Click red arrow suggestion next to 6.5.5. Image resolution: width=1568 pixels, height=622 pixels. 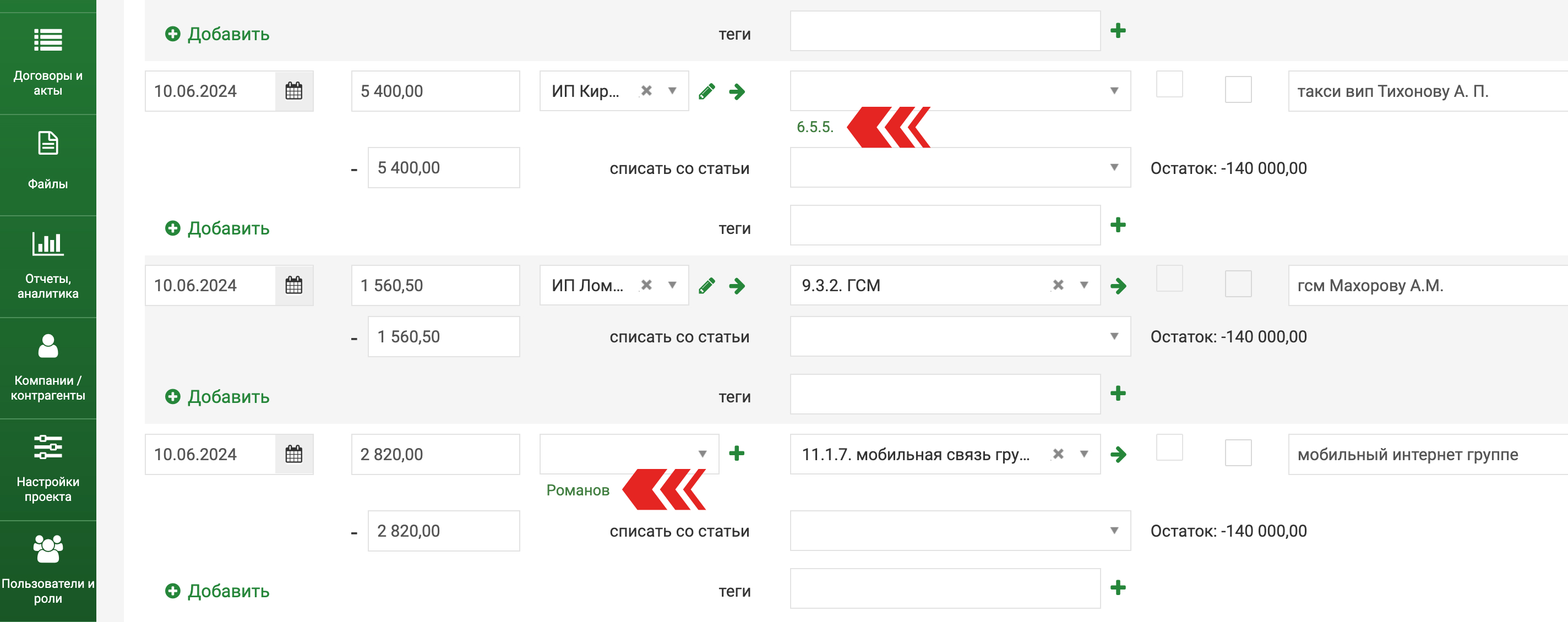pyautogui.click(x=889, y=127)
